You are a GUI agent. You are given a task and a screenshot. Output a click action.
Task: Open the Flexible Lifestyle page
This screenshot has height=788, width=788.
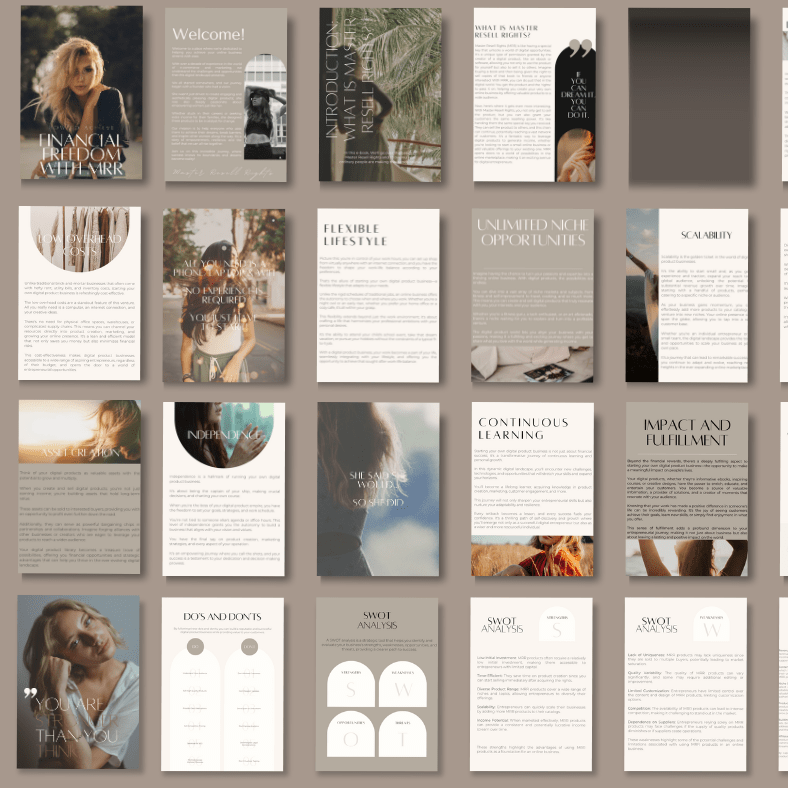point(378,296)
